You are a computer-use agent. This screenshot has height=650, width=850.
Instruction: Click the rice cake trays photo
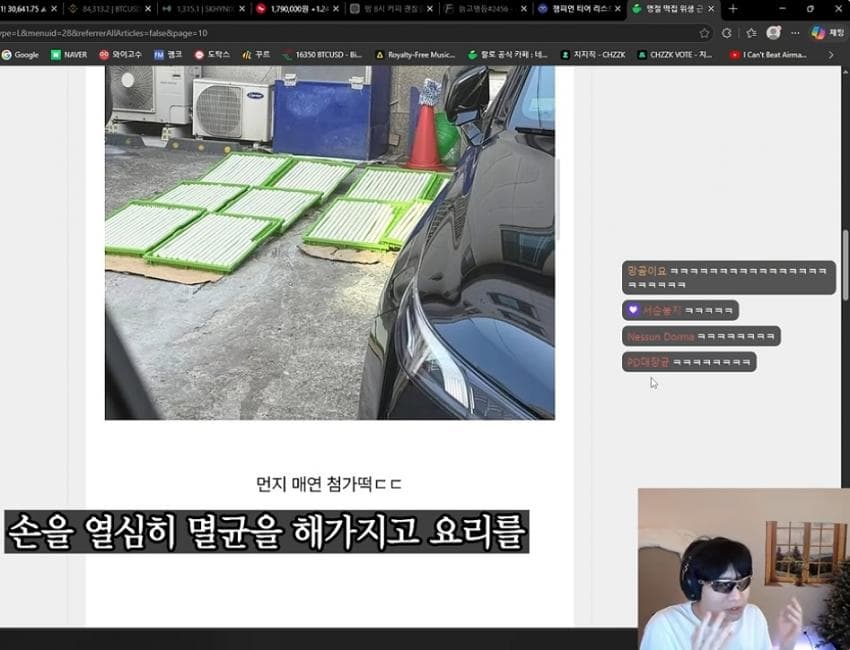pyautogui.click(x=330, y=243)
